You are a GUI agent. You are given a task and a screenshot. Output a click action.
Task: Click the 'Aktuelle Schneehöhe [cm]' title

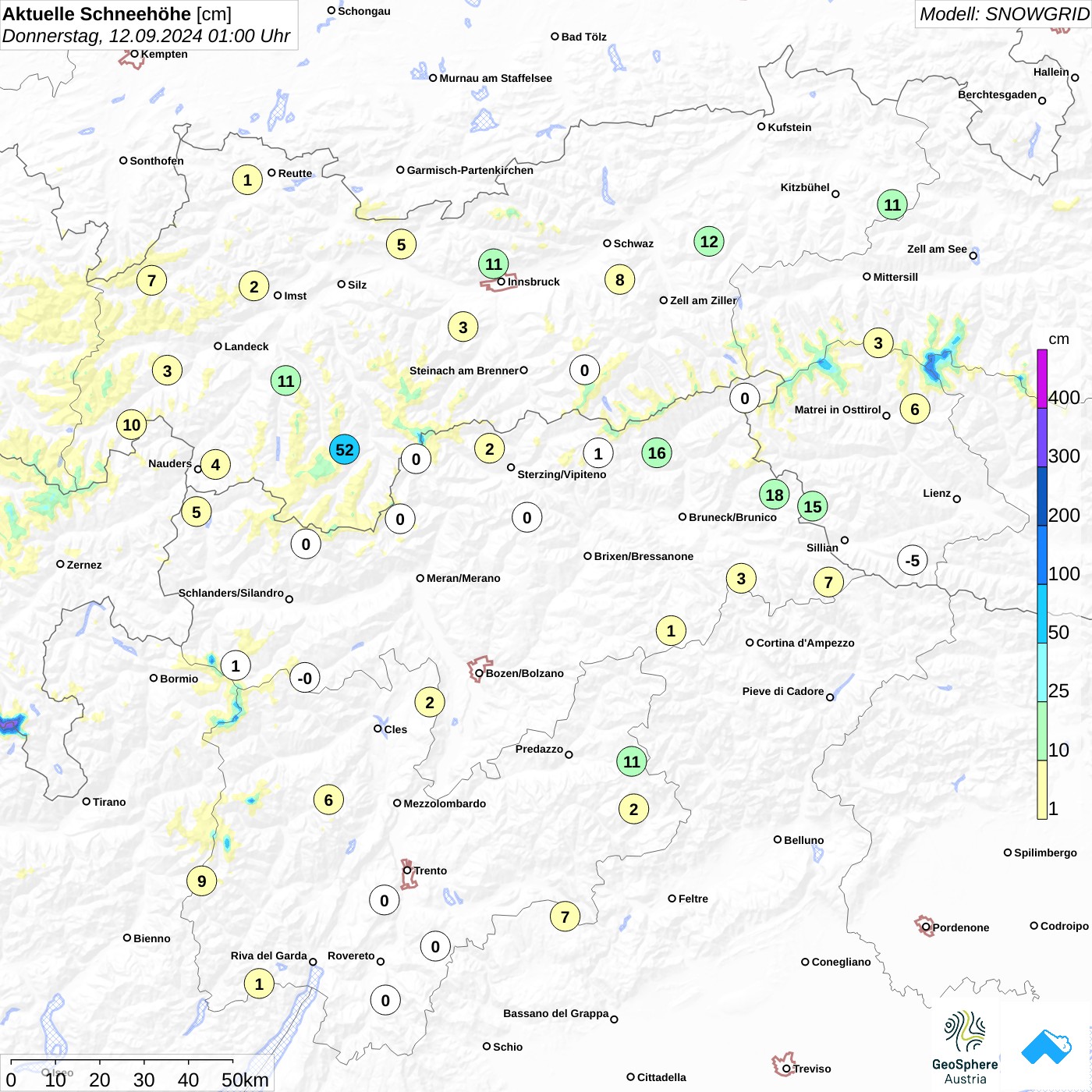117,14
